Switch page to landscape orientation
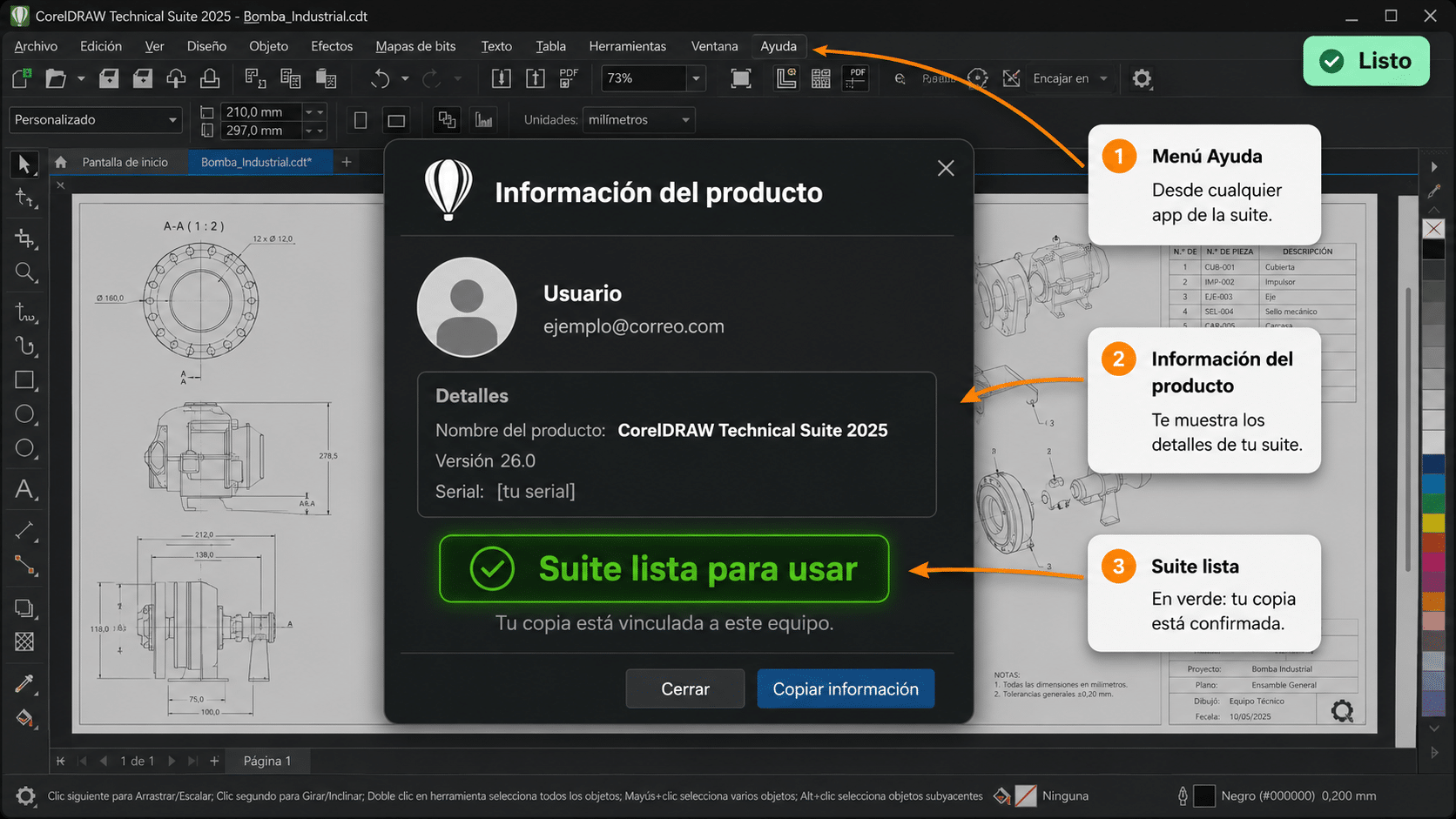The image size is (1456, 819). 396,120
